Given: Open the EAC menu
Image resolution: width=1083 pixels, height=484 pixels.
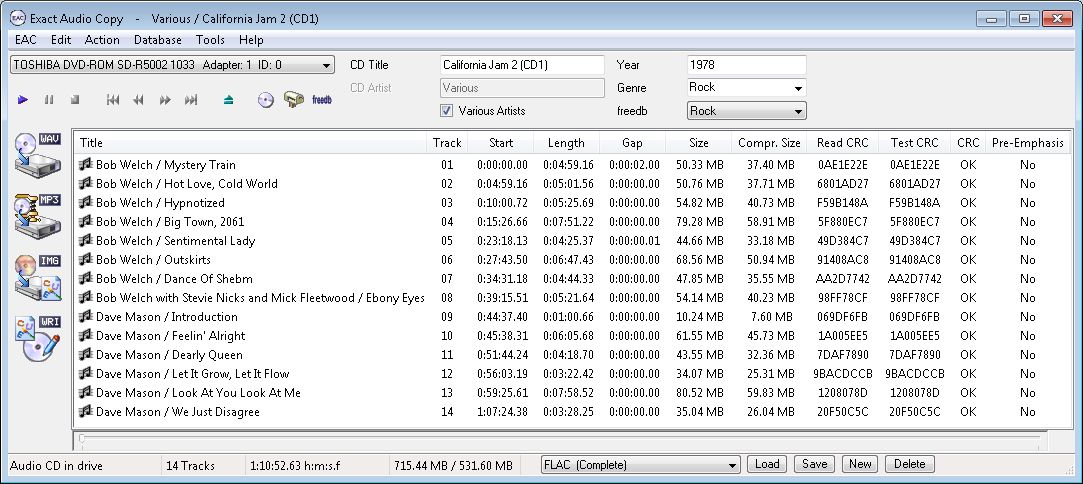Looking at the screenshot, I should click(x=26, y=40).
